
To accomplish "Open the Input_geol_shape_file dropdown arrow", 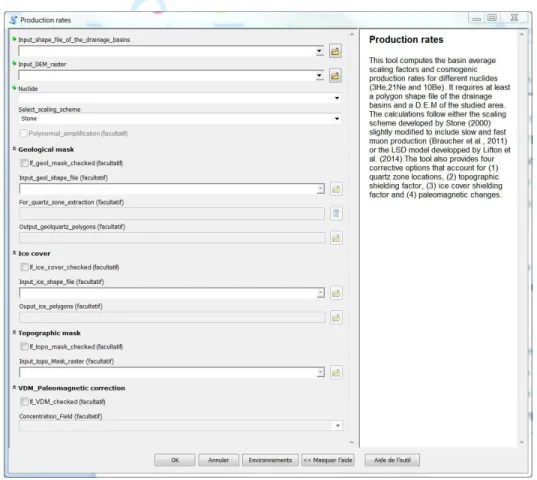I will [321, 189].
